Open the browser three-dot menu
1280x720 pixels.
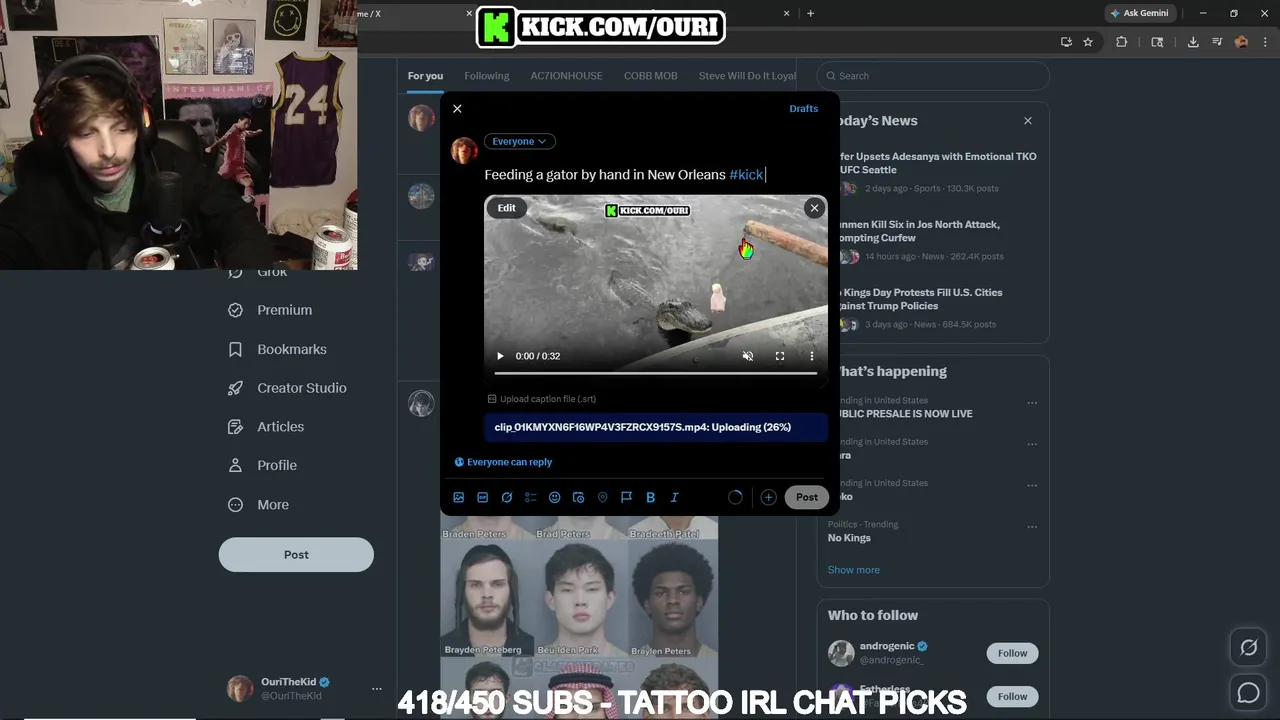click(x=1264, y=42)
